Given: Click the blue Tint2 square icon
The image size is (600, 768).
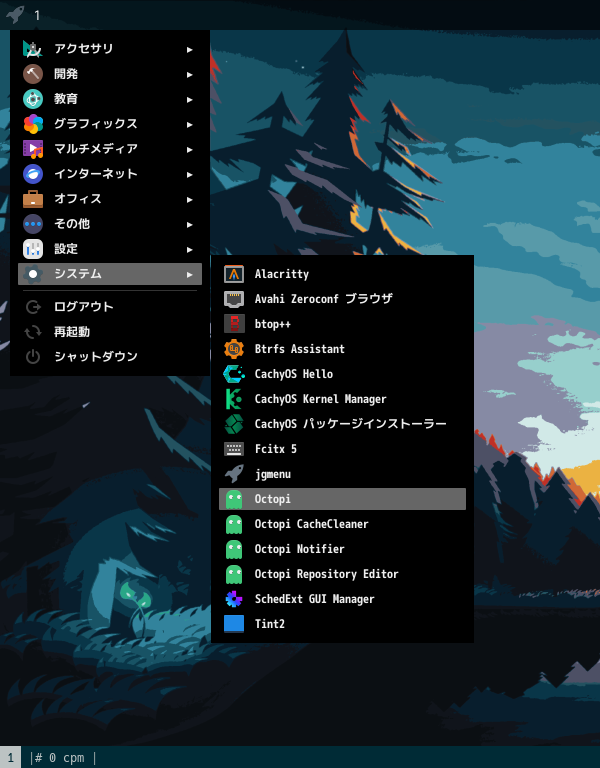Looking at the screenshot, I should point(234,624).
